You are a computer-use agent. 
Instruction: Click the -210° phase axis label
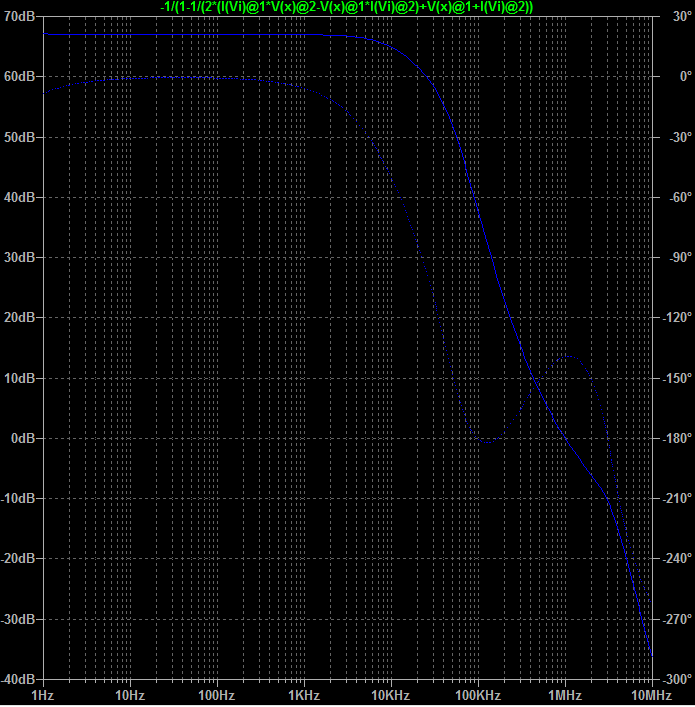[x=677, y=498]
